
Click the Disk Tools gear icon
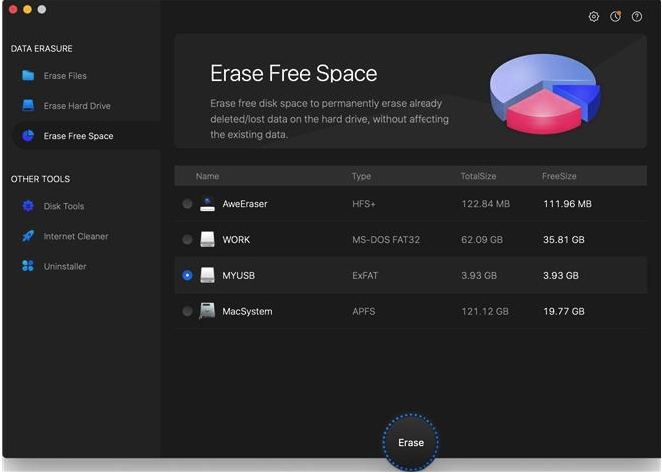pos(28,206)
